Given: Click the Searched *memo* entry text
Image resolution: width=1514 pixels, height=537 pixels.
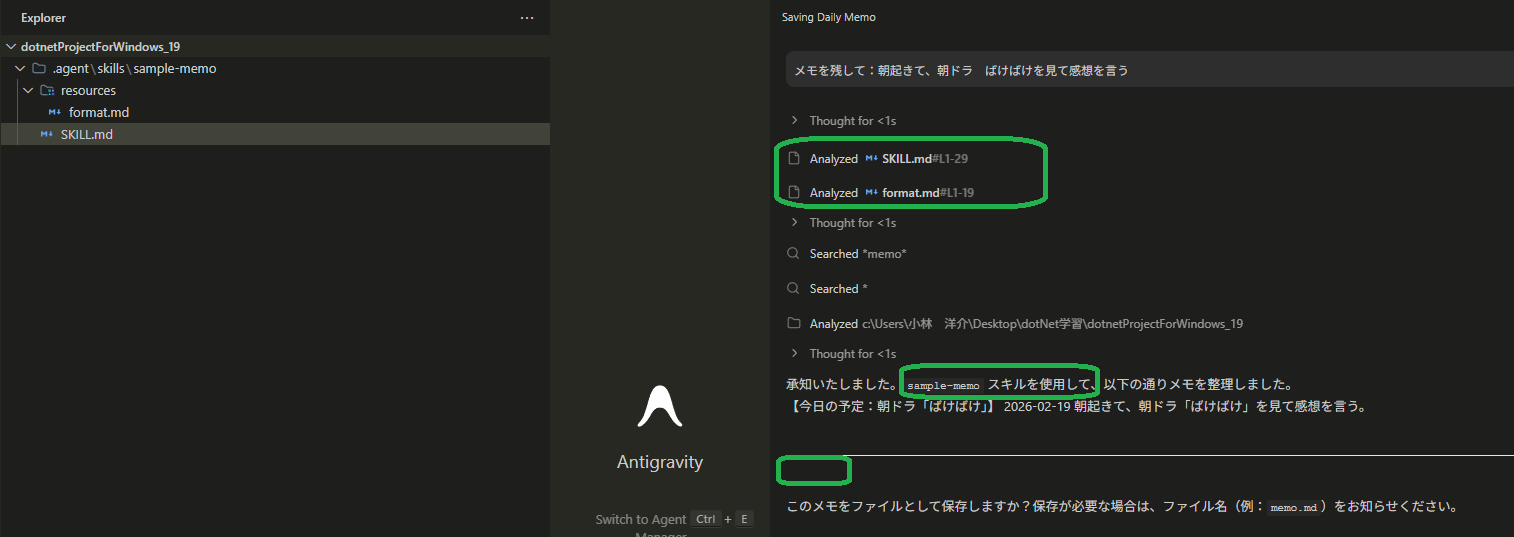Looking at the screenshot, I should tap(858, 254).
